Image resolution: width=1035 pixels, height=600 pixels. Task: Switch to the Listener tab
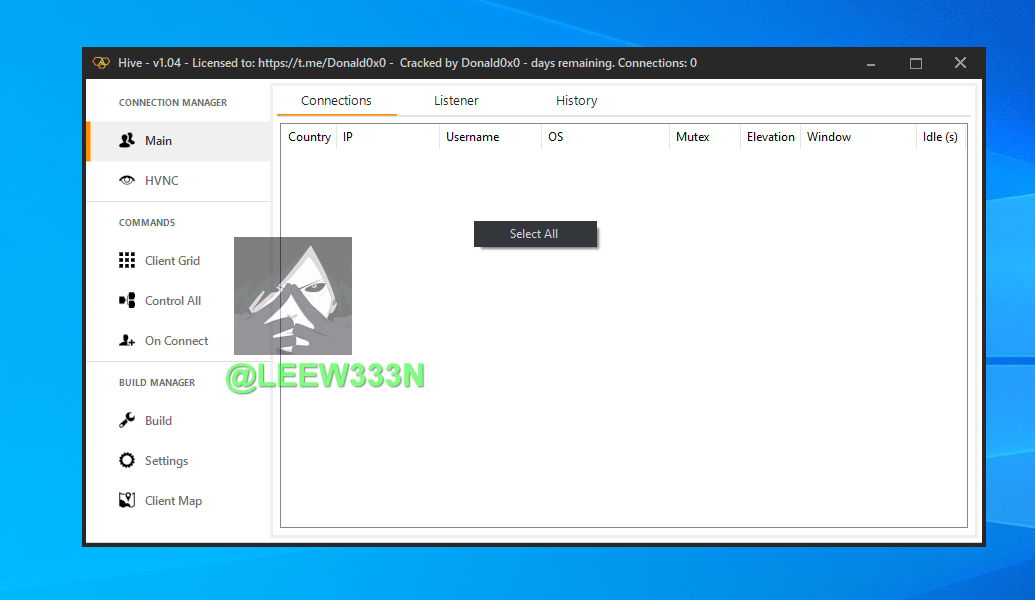tap(456, 101)
